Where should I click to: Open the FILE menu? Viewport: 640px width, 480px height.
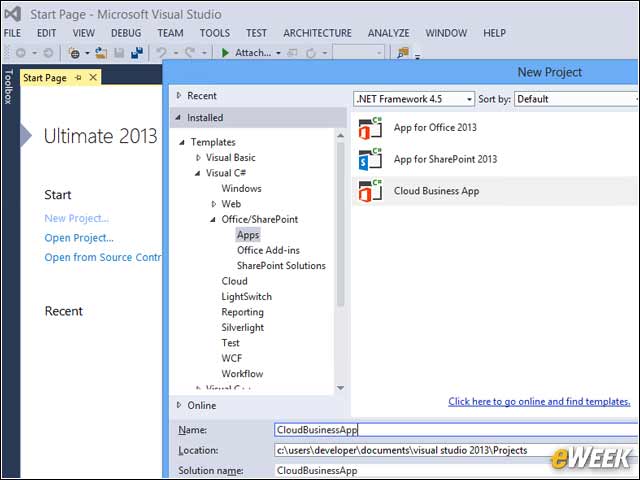(12, 33)
